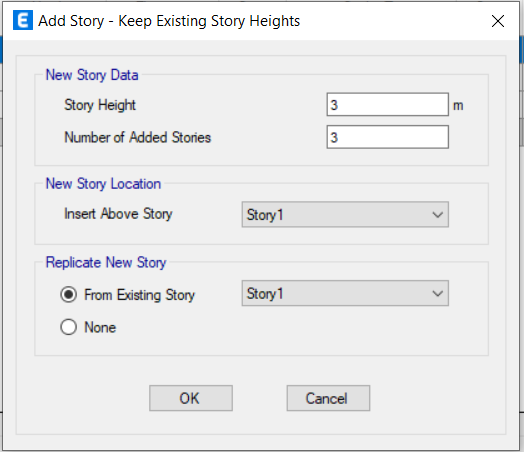
Task: Click the ETABS logo icon in title bar
Action: (x=23, y=20)
